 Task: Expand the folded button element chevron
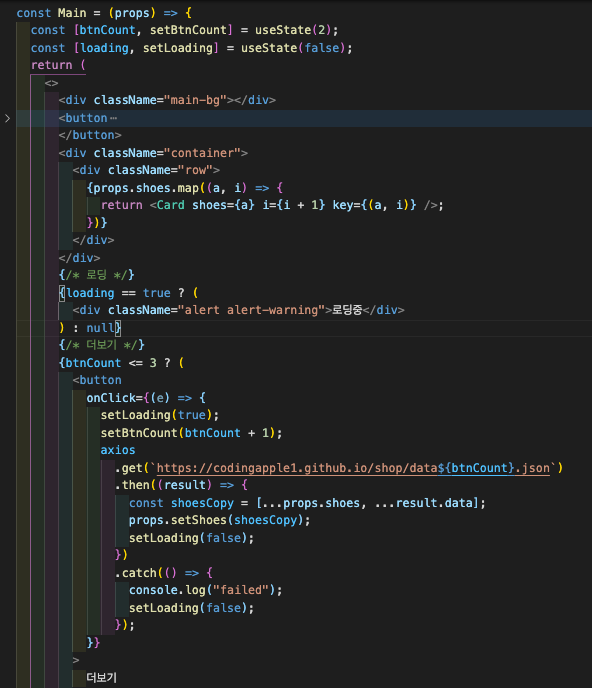click(7, 118)
